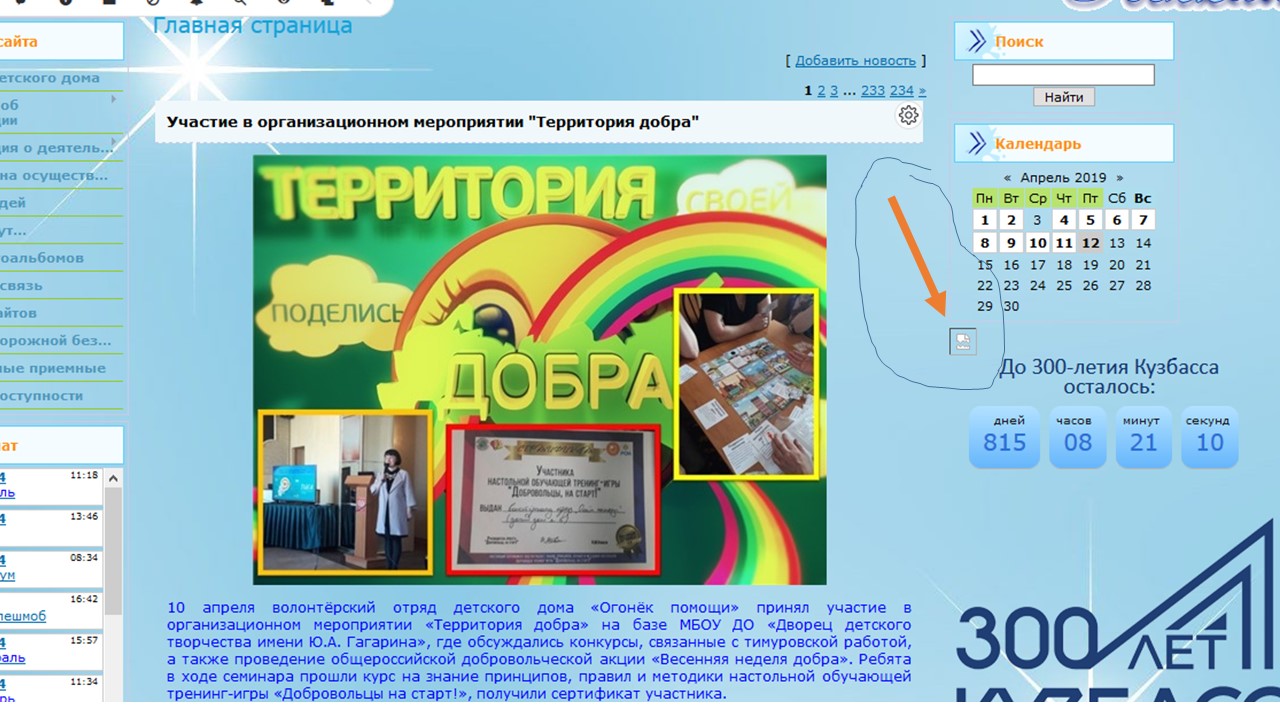Open the «осуществ...» sidebar menu item
Image resolution: width=1280 pixels, height=720 pixels.
click(x=54, y=176)
